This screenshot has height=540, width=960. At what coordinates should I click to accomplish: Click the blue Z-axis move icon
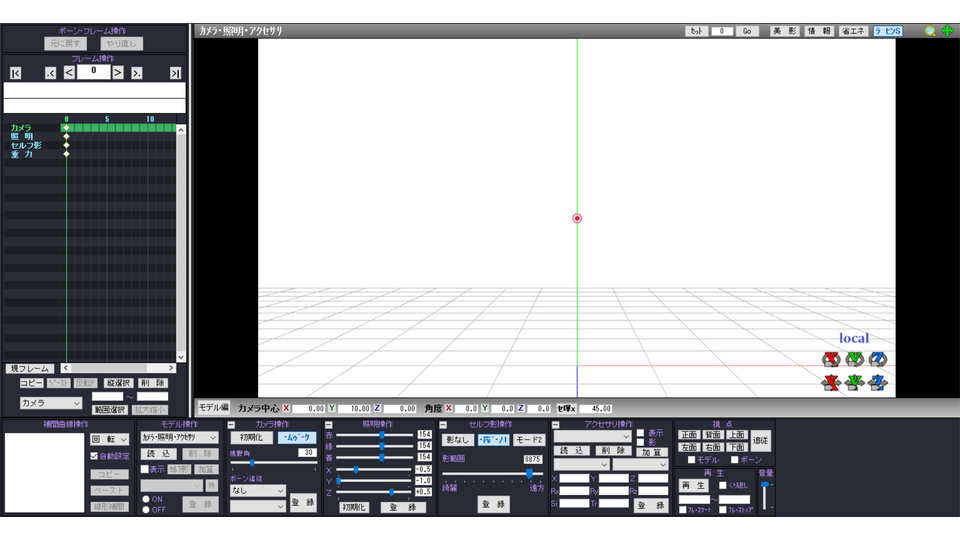click(x=878, y=382)
